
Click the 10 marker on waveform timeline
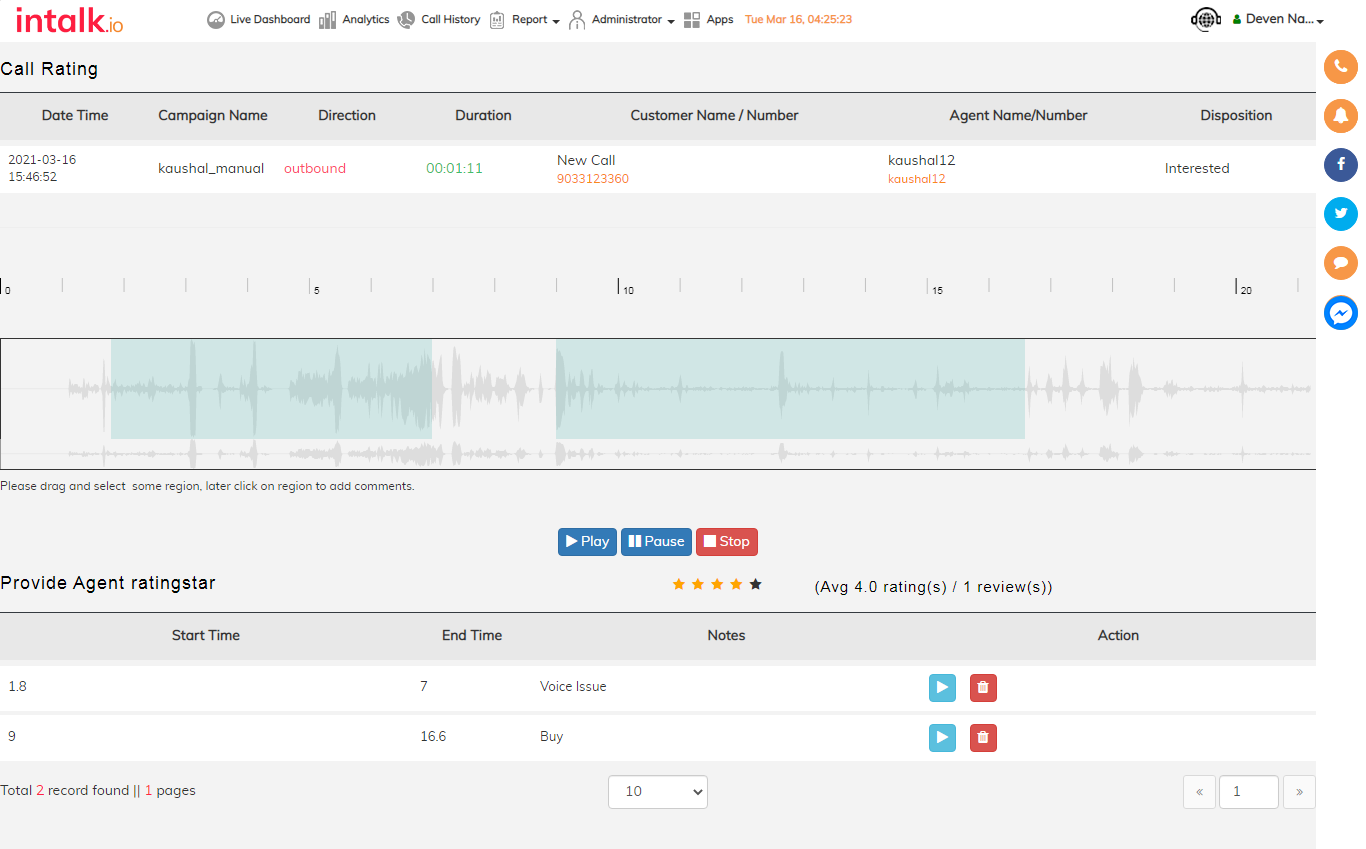coord(628,290)
